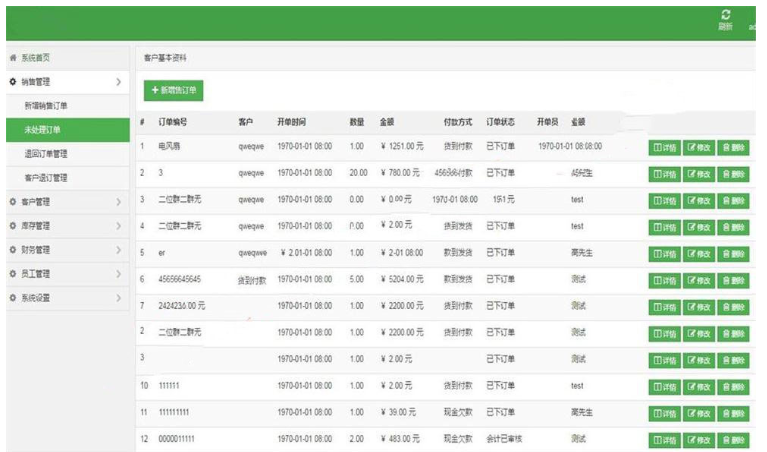Expand the 财务管理 menu chevron

pos(118,250)
